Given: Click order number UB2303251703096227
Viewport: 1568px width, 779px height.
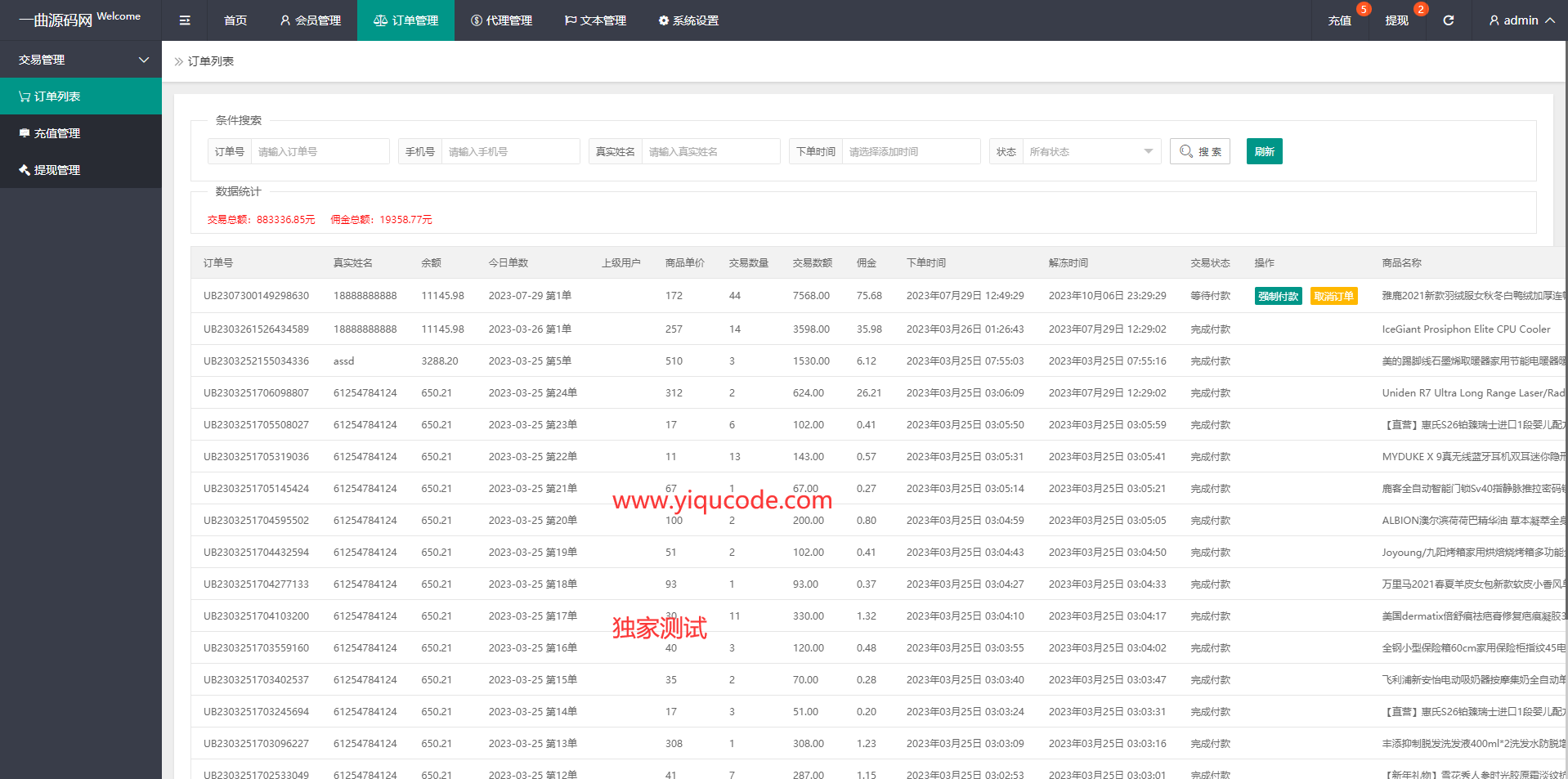Looking at the screenshot, I should [x=256, y=743].
